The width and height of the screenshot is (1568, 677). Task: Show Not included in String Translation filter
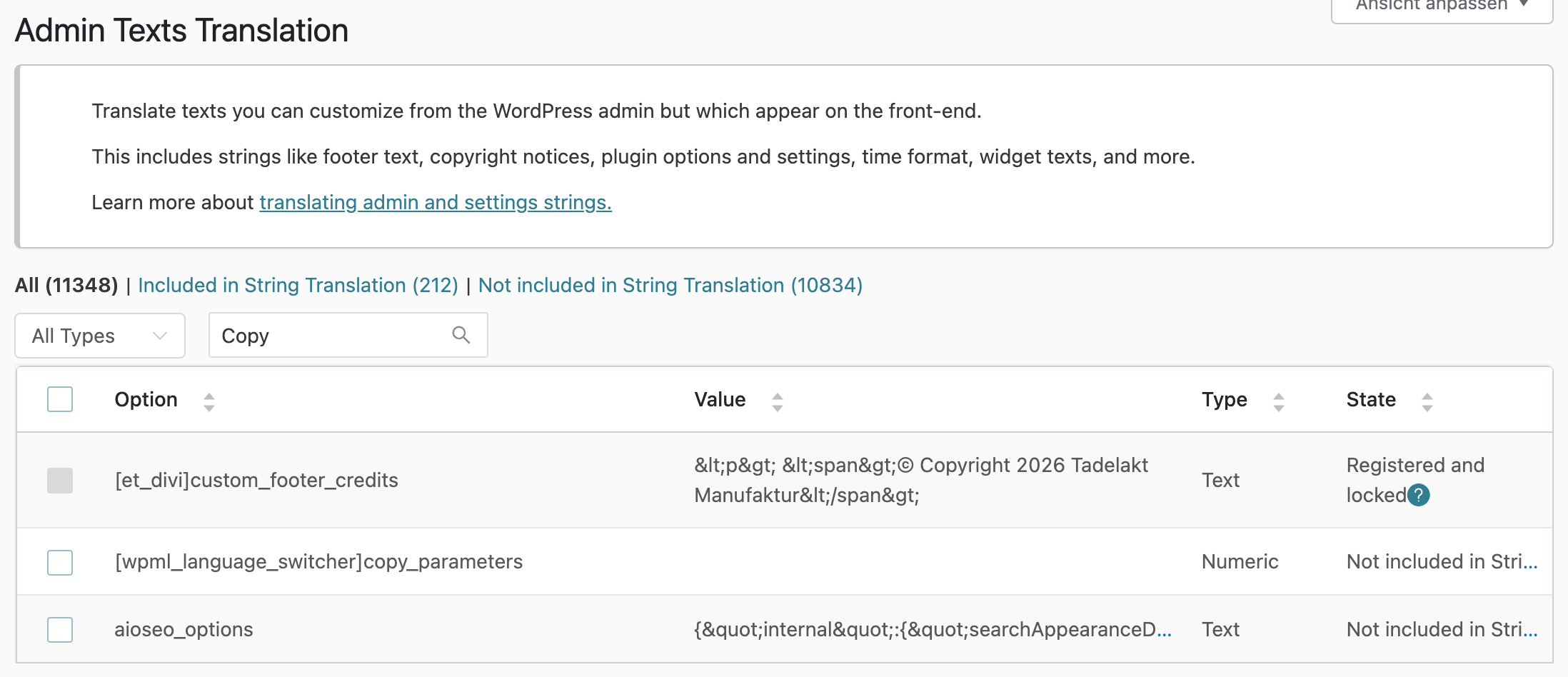(670, 285)
